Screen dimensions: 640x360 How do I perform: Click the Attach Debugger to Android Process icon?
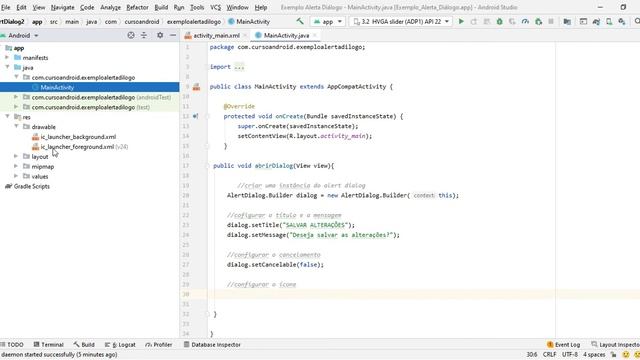pyautogui.click(x=538, y=21)
